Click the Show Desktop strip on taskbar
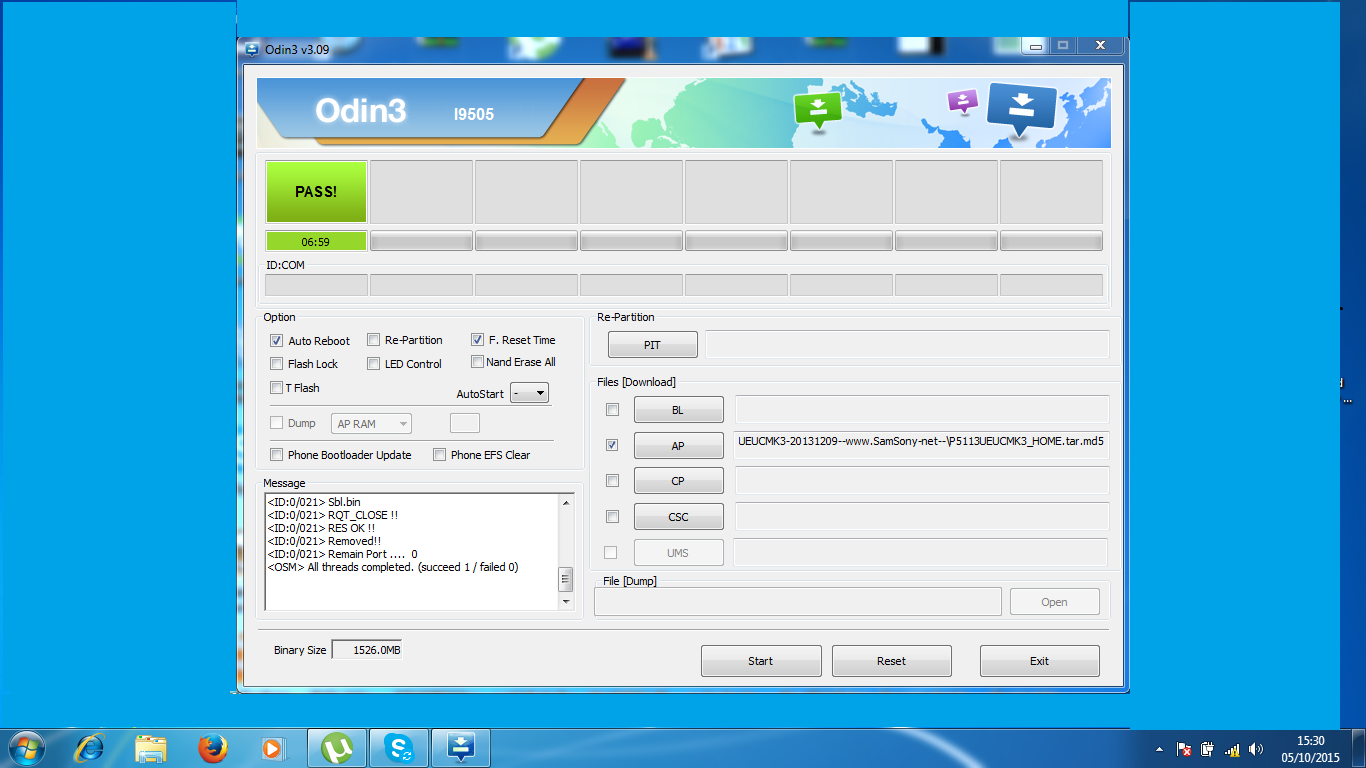 pos(1359,748)
